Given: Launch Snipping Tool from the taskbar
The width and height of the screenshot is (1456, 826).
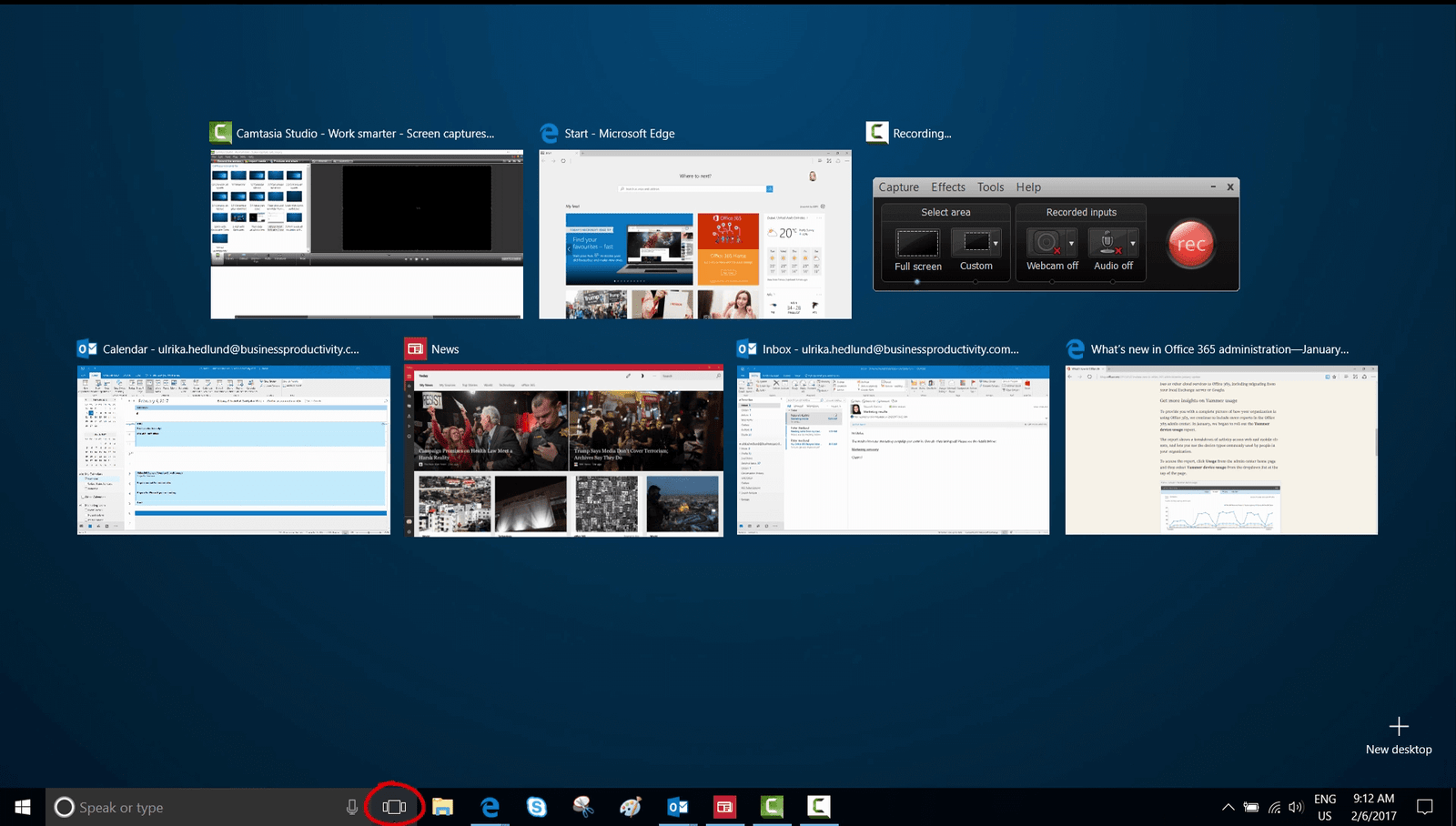Looking at the screenshot, I should coord(583,807).
